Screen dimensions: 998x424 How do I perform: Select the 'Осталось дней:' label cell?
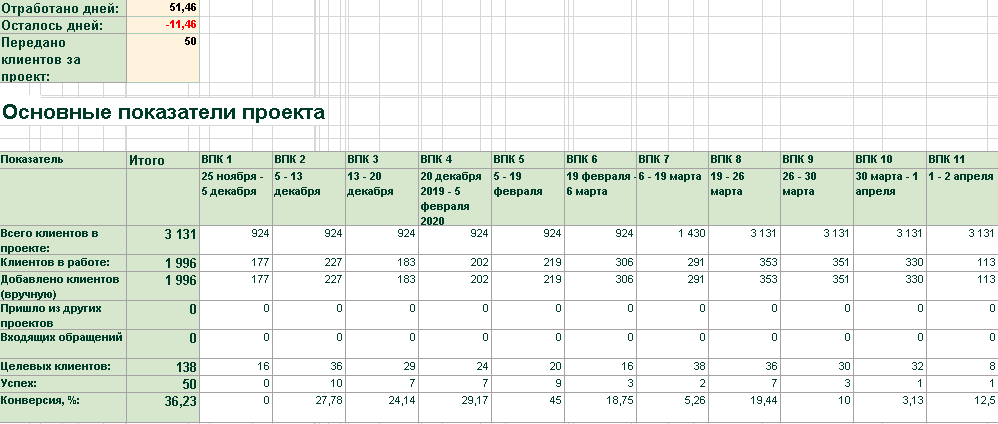point(63,25)
